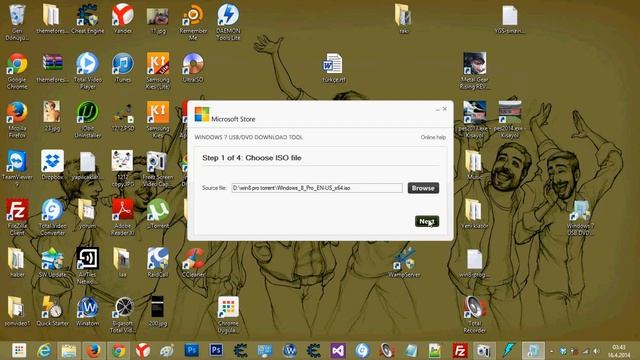Screen dimensions: 640x360
Task: Select the Total Video Player desktop icon
Action: tap(87, 71)
